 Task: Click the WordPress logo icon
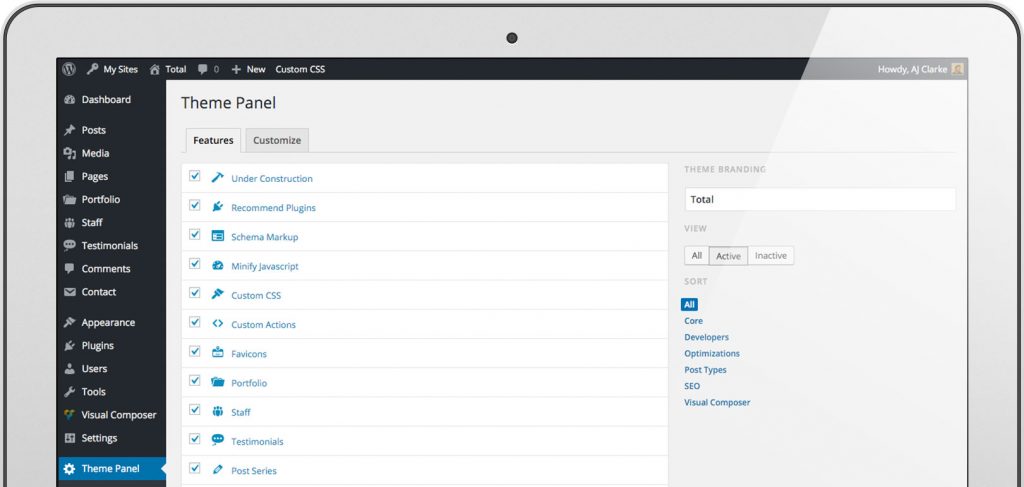(x=69, y=69)
